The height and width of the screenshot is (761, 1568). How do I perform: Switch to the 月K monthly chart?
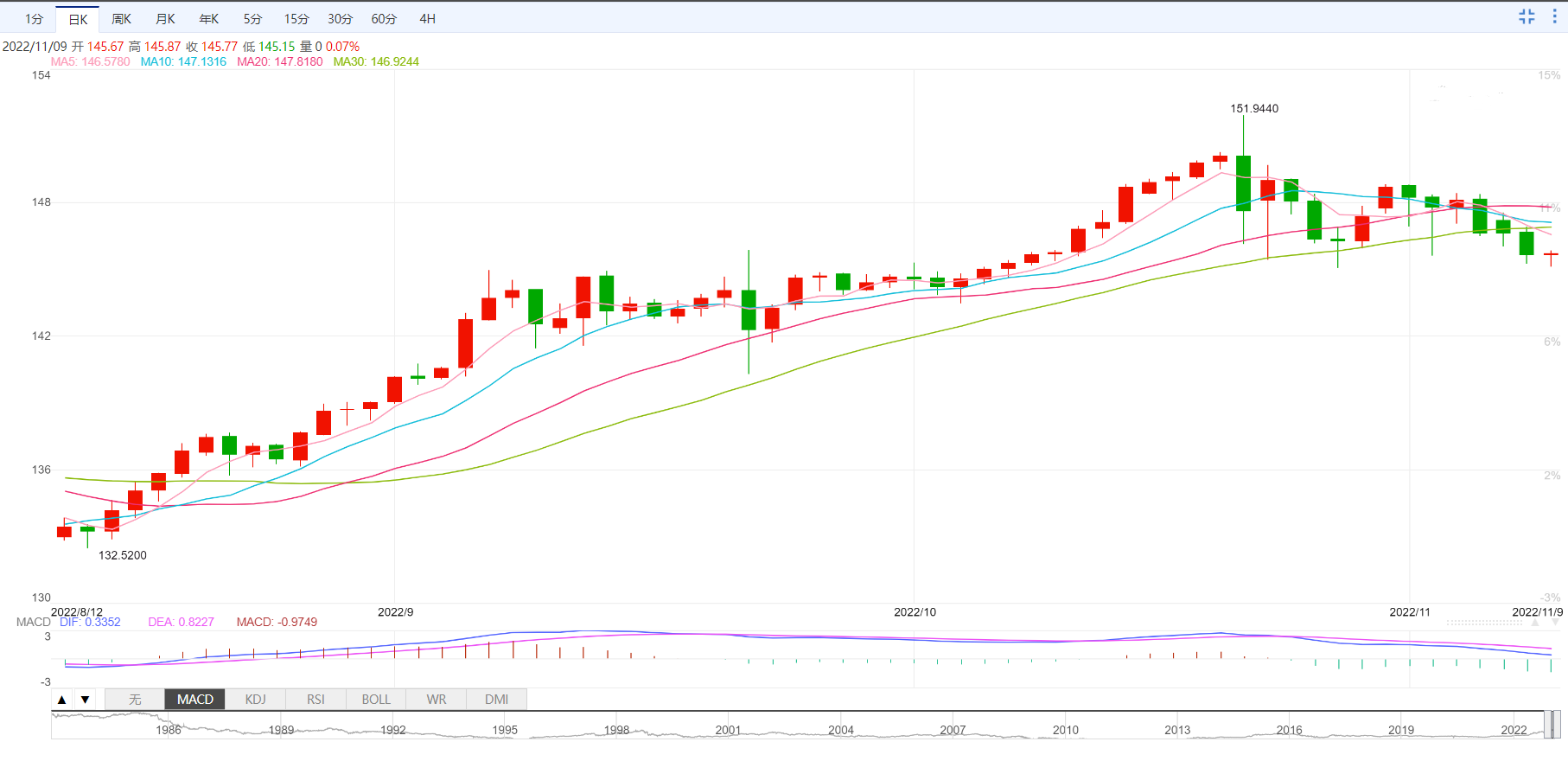[165, 19]
